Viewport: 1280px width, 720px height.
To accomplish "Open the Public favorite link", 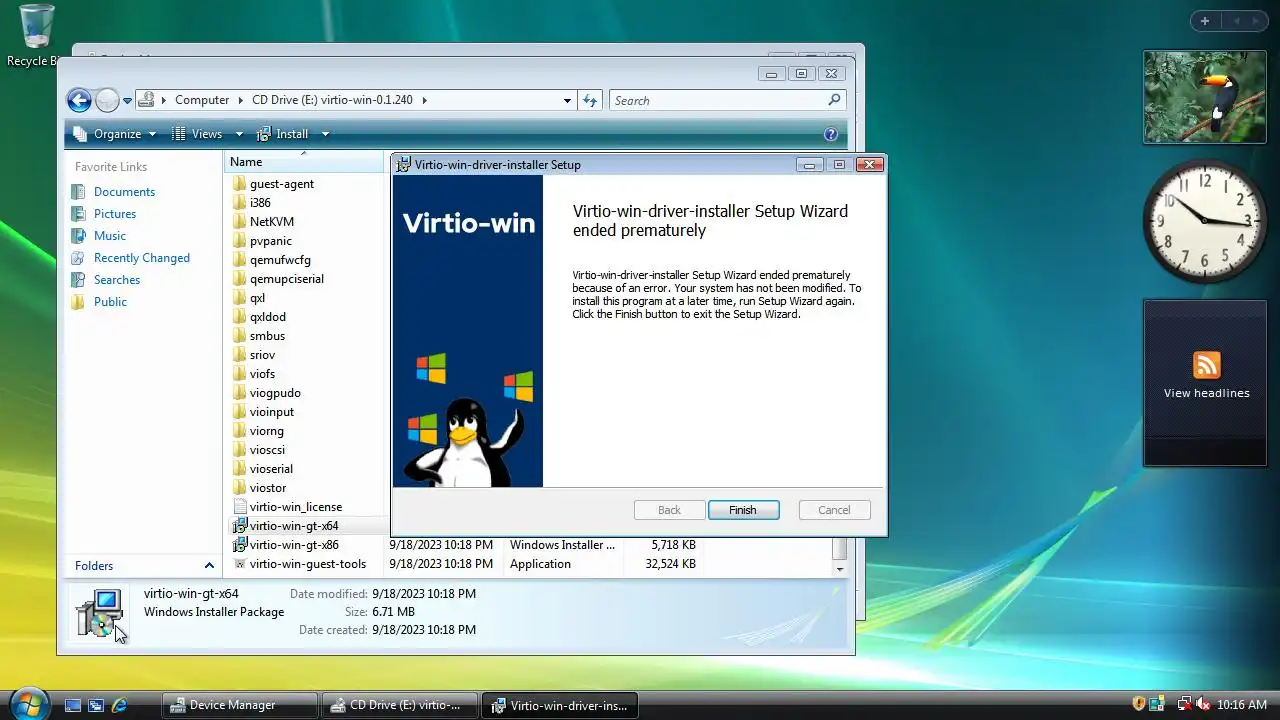I will pos(110,302).
